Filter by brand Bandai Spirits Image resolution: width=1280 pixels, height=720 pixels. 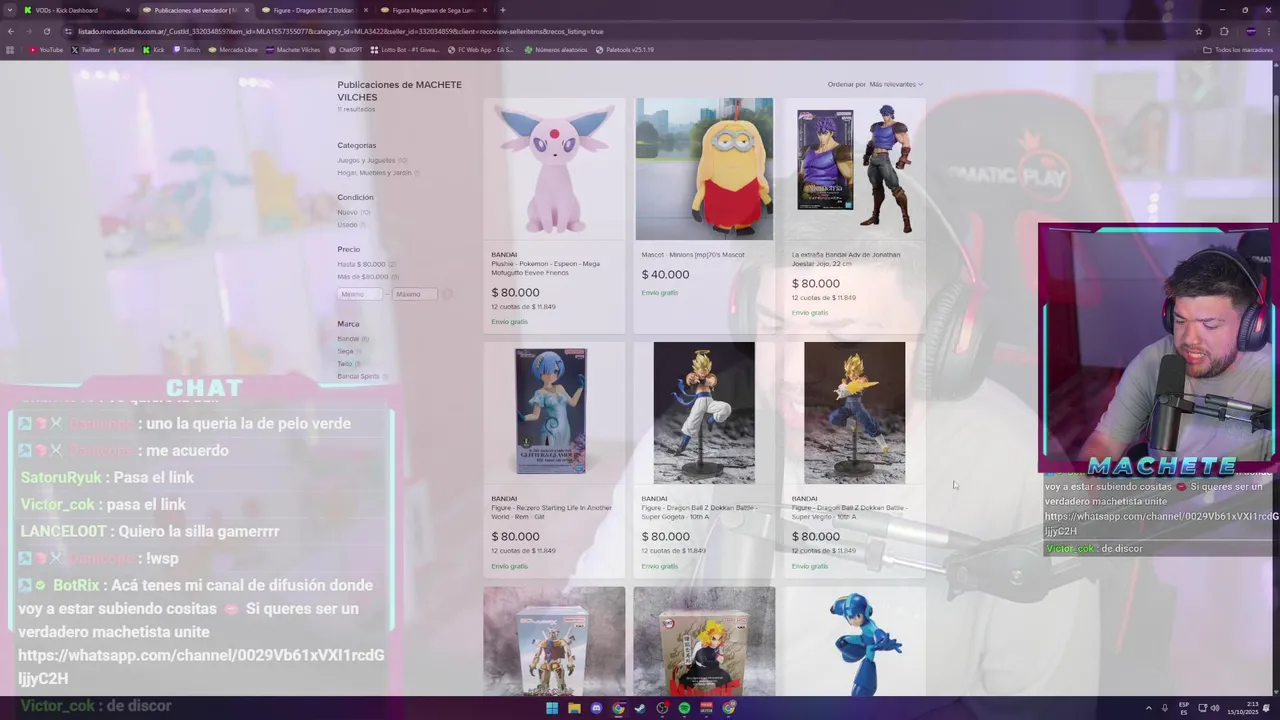coord(358,376)
